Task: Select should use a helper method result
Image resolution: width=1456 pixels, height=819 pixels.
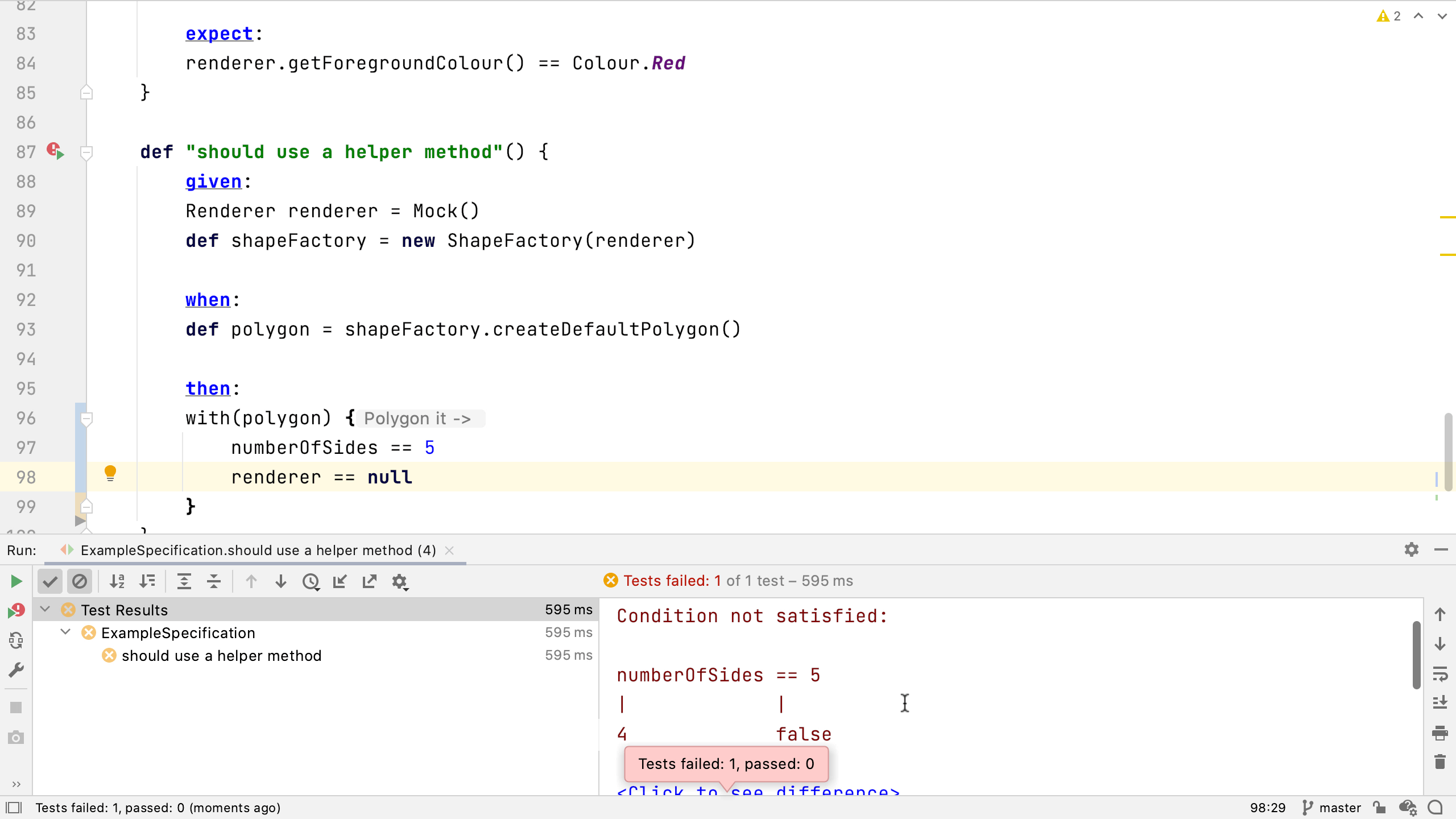Action: (x=221, y=656)
